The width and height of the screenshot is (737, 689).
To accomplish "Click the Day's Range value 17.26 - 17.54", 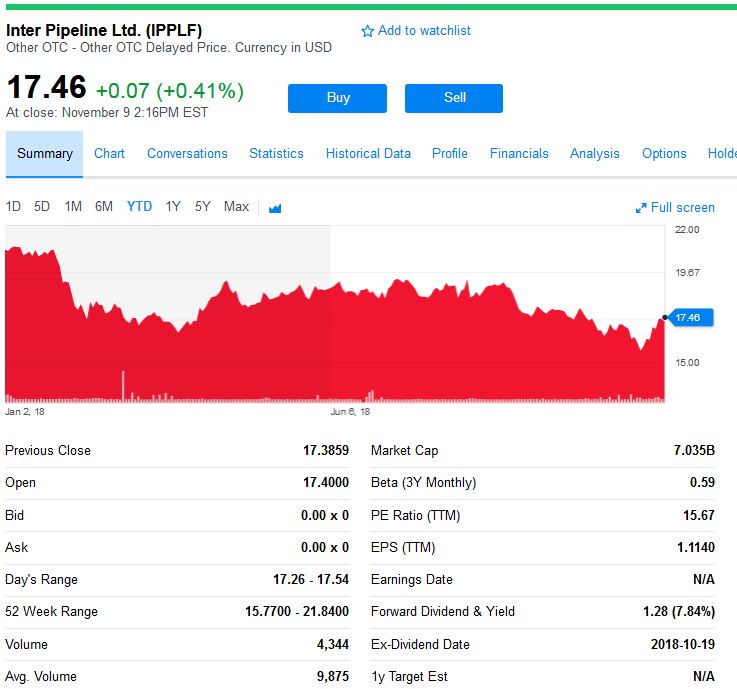I will (311, 579).
